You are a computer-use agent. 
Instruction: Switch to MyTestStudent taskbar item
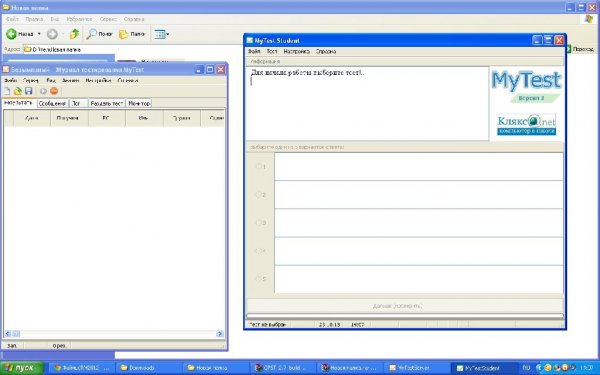click(484, 368)
